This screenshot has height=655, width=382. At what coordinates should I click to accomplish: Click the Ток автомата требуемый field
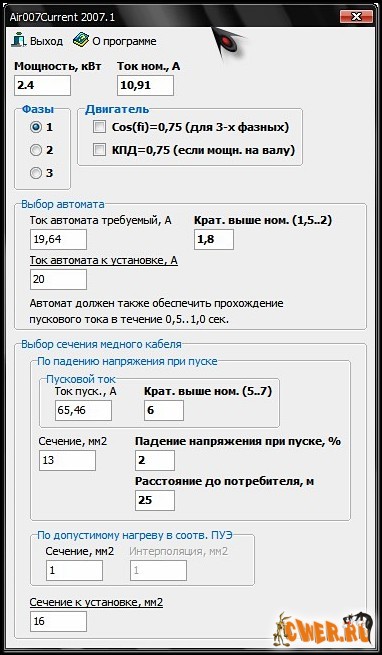[x=59, y=240]
